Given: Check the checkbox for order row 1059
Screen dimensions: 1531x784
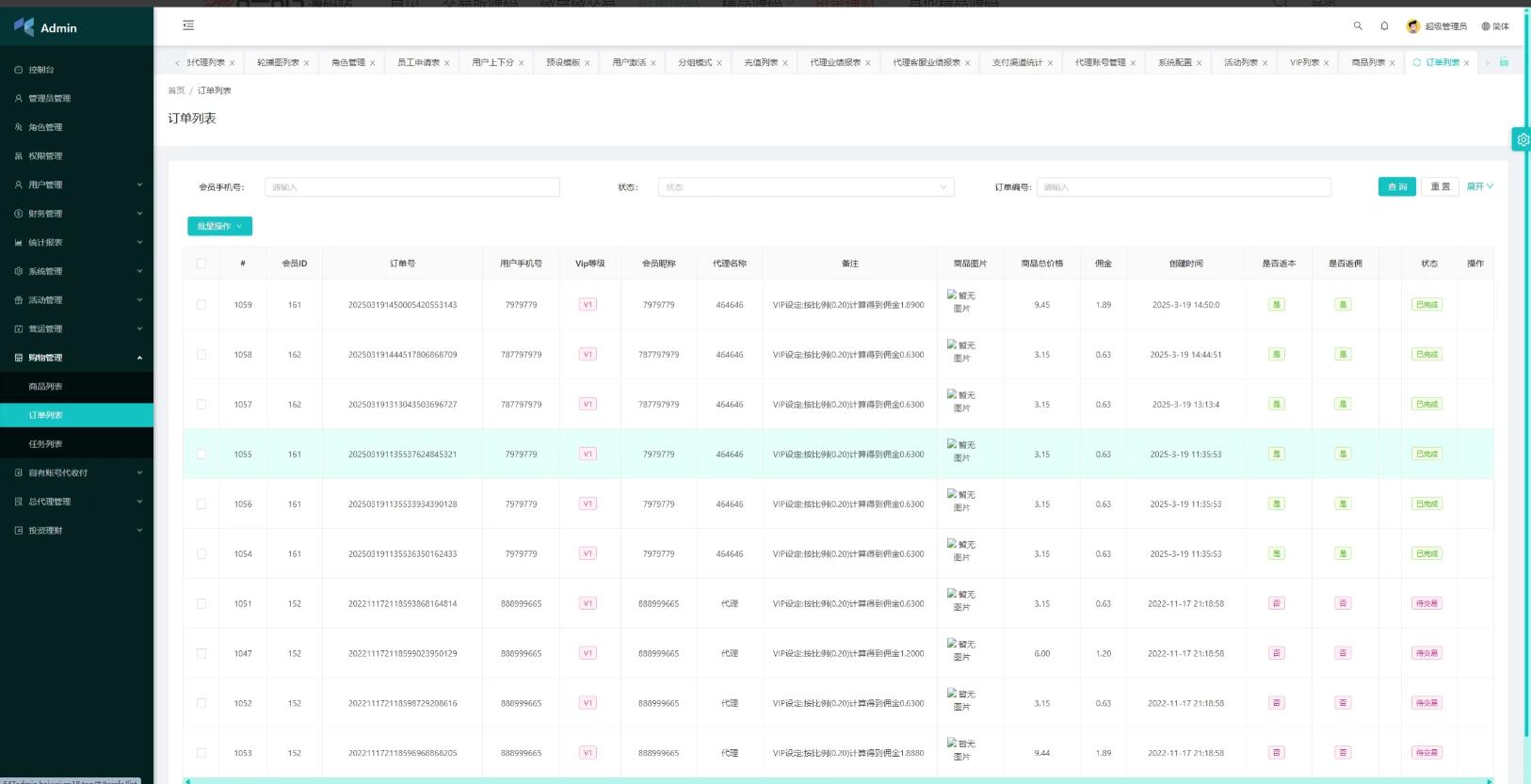Looking at the screenshot, I should tap(201, 305).
